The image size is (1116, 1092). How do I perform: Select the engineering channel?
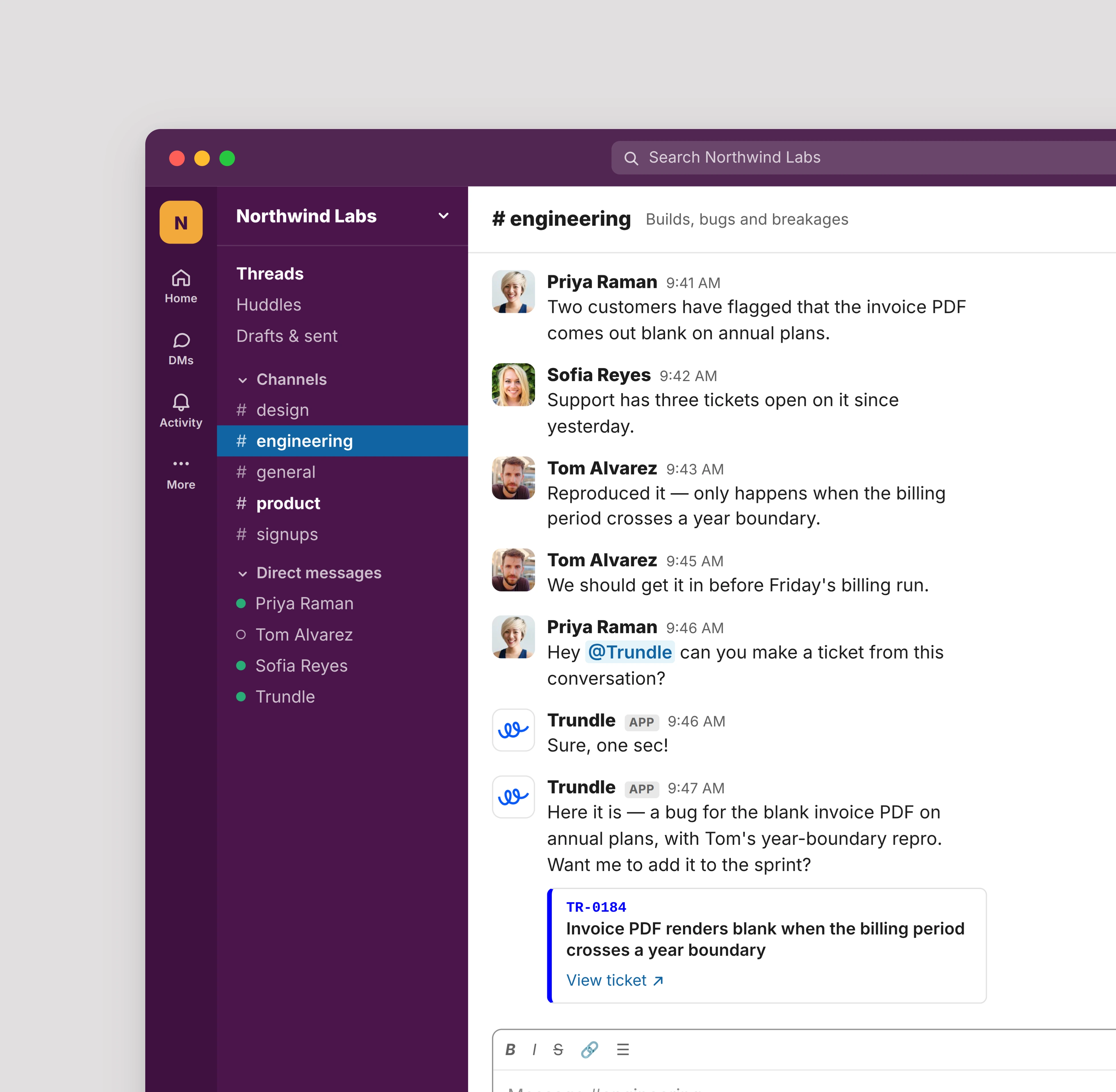tap(342, 441)
